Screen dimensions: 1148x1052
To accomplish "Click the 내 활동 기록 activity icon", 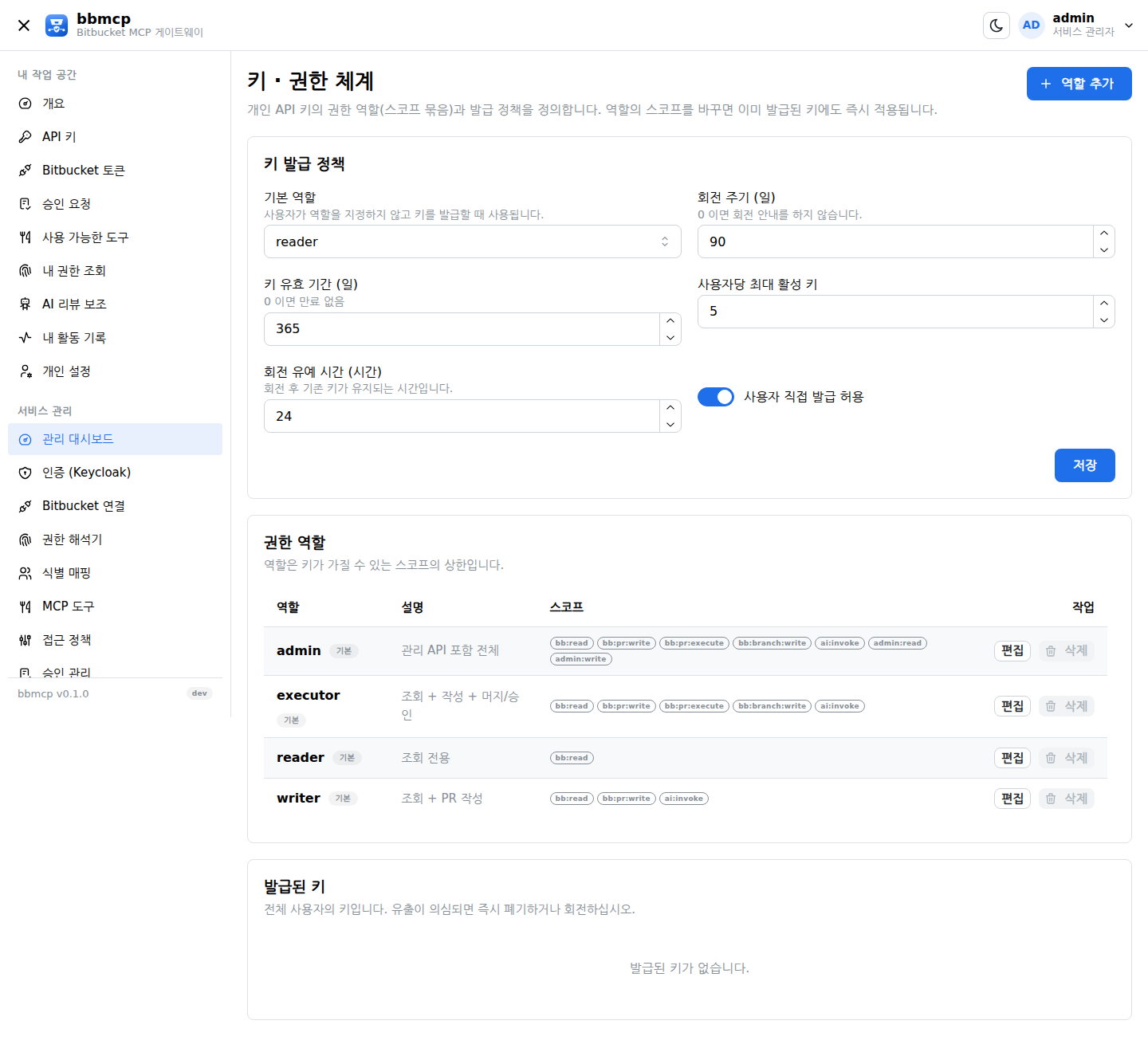I will pyautogui.click(x=26, y=338).
